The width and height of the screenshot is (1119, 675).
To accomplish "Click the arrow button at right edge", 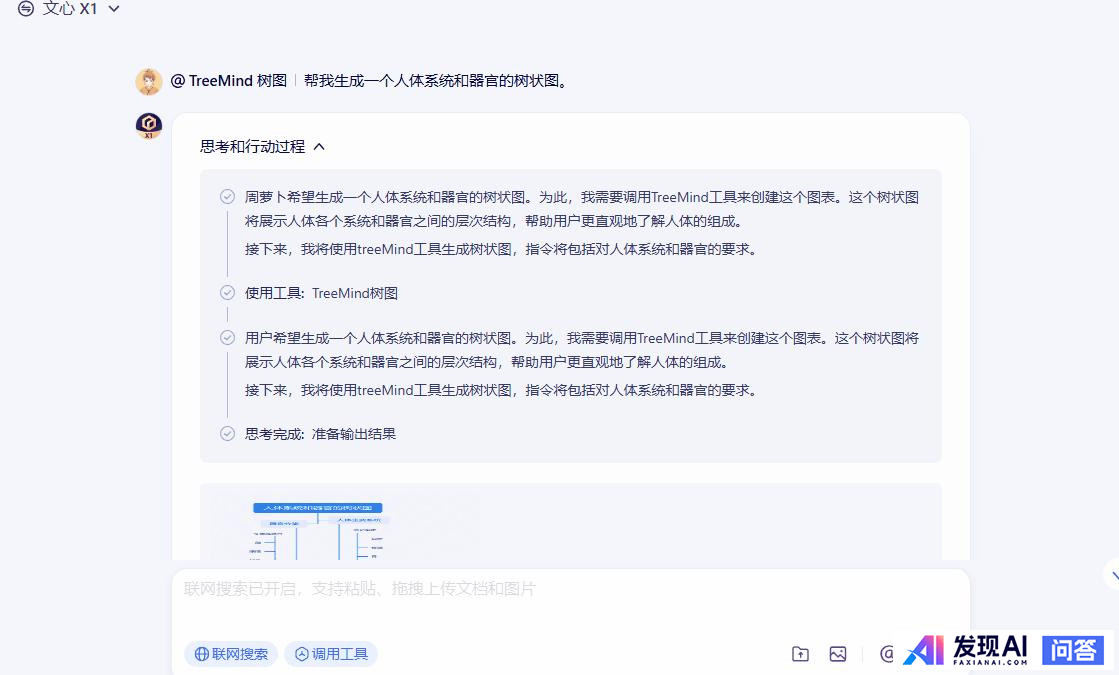I will coord(1112,574).
